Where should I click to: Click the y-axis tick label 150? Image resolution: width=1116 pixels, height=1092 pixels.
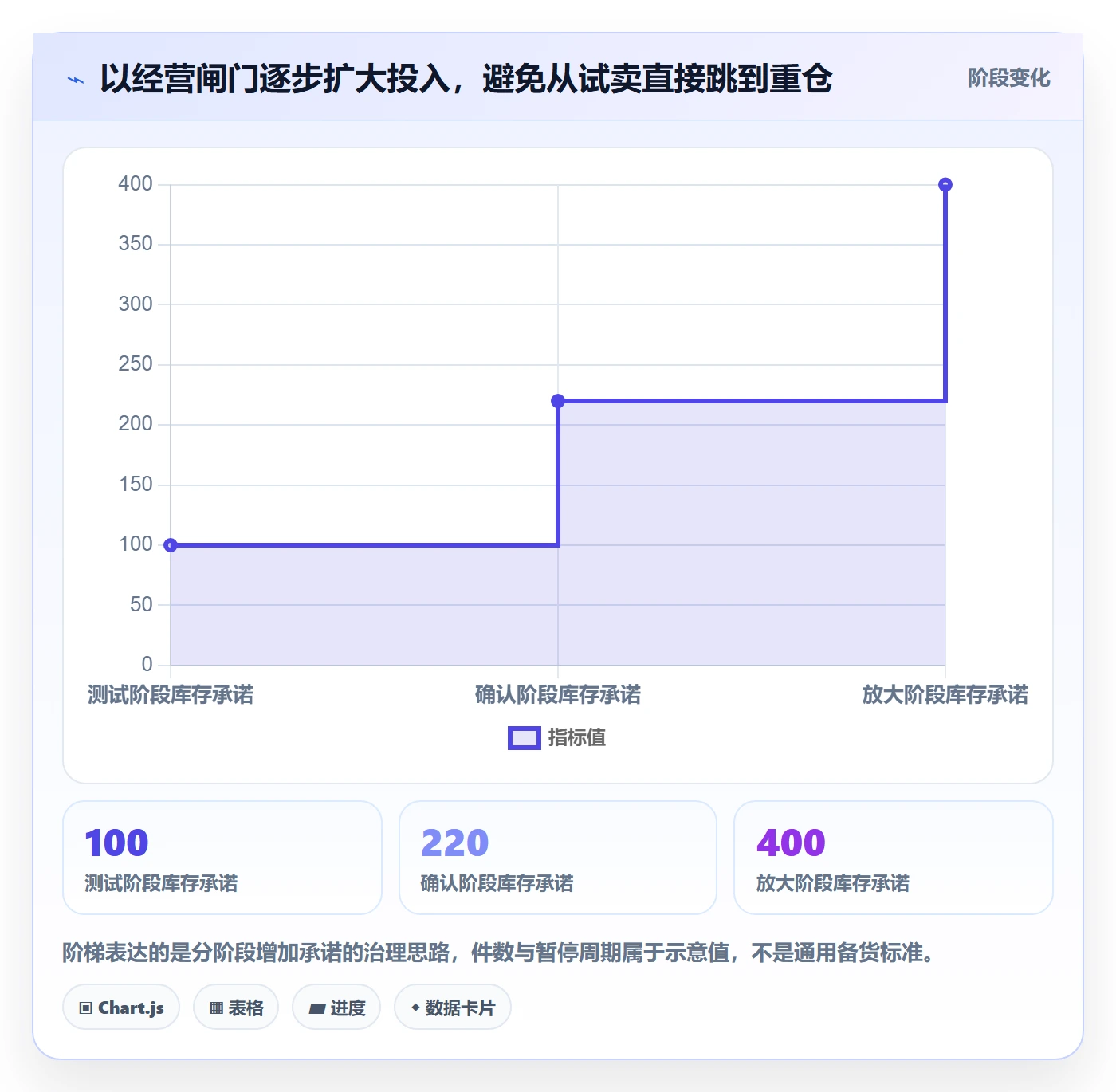click(136, 485)
